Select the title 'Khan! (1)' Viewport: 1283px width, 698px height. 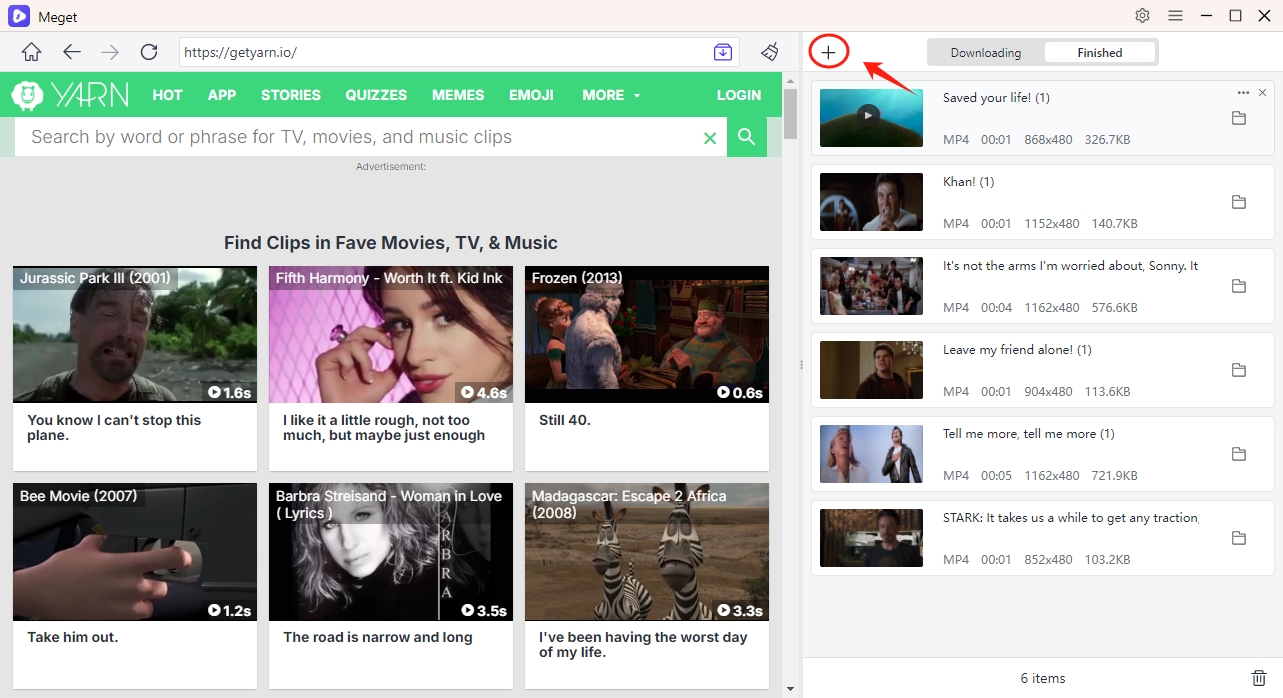(x=969, y=182)
